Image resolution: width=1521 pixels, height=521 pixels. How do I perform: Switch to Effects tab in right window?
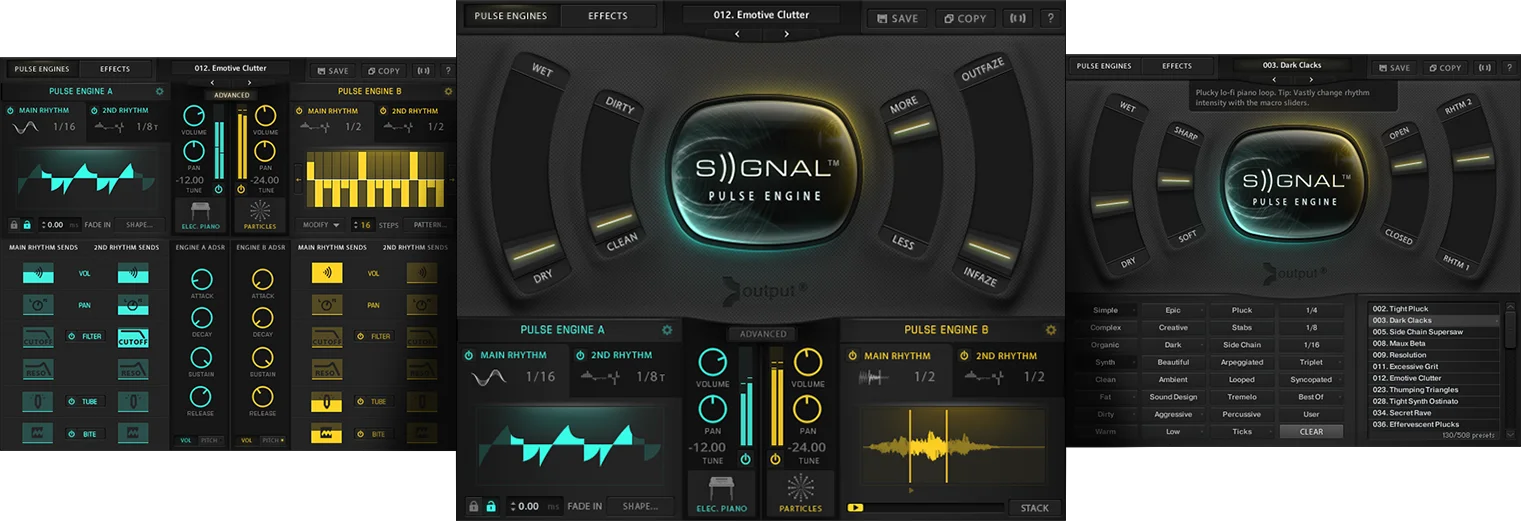click(1177, 66)
